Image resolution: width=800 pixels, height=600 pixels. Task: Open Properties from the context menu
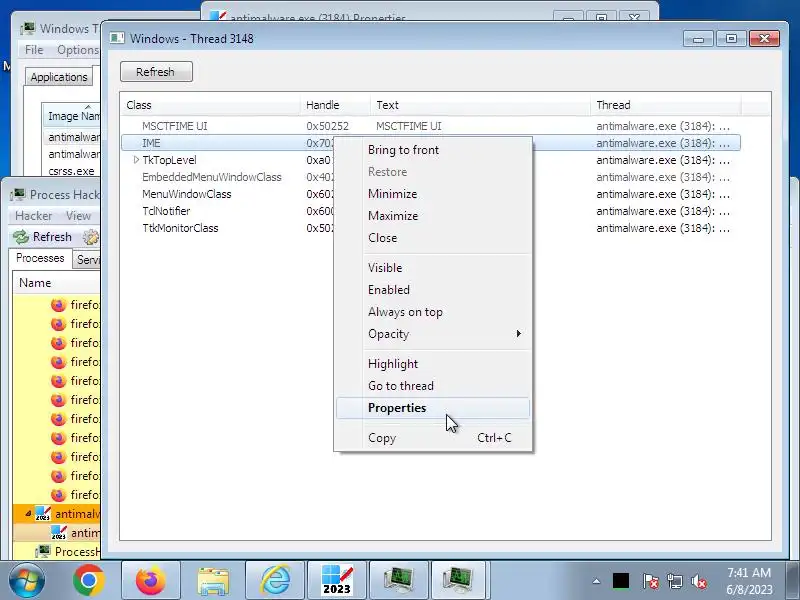coord(433,408)
